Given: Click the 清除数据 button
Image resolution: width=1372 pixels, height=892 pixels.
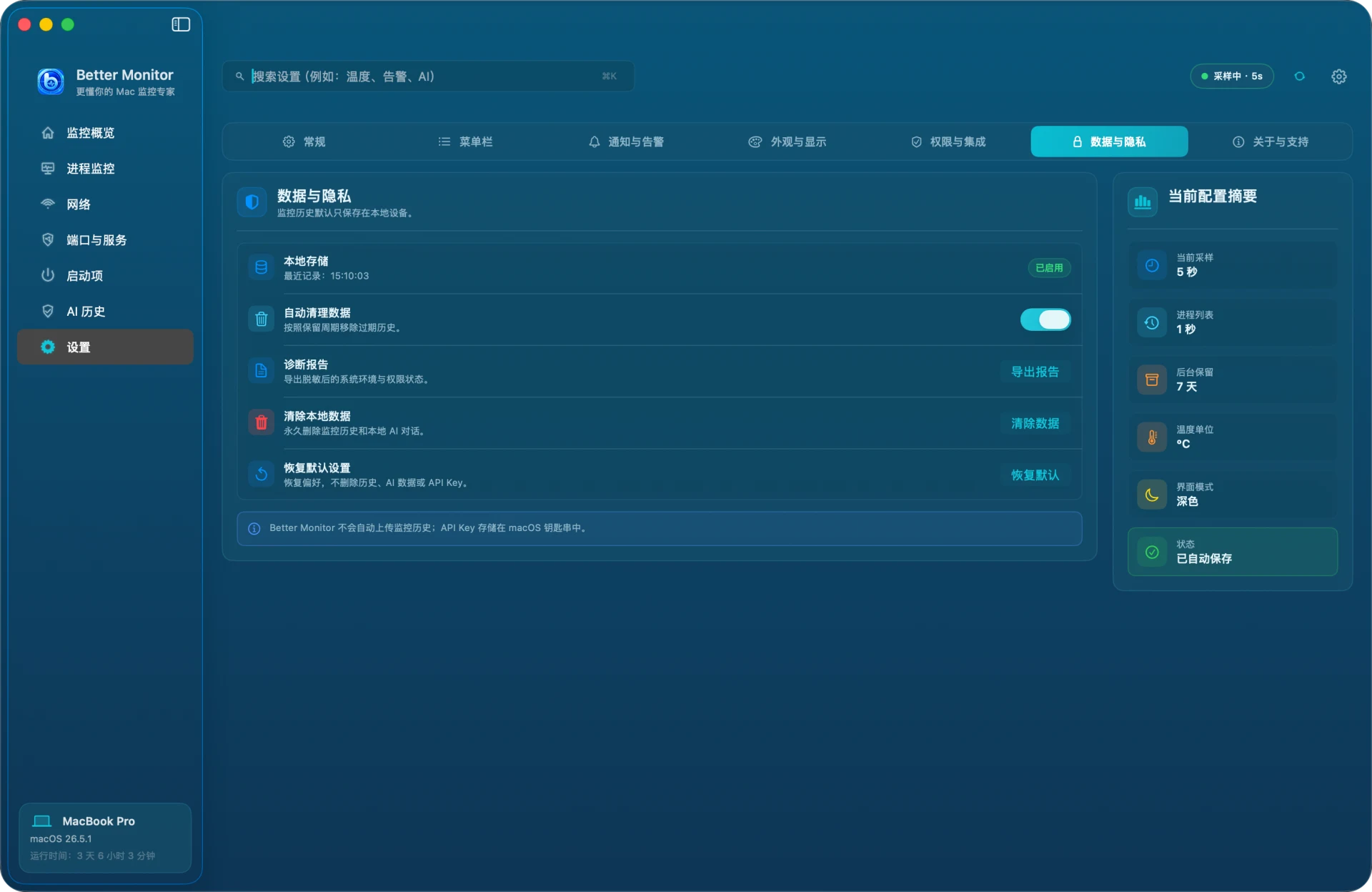Looking at the screenshot, I should [1035, 423].
